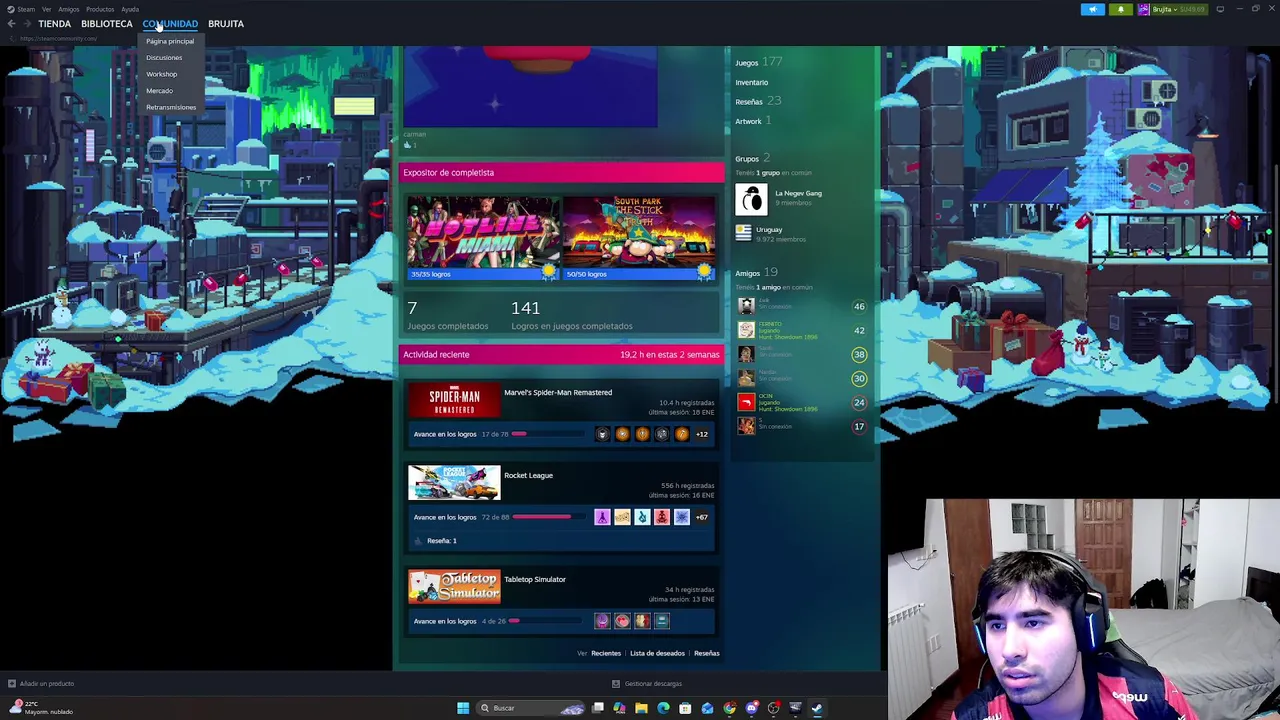Viewport: 1280px width, 720px height.
Task: Click the Tabletop Simulator achievement progress bar
Action: (x=547, y=621)
